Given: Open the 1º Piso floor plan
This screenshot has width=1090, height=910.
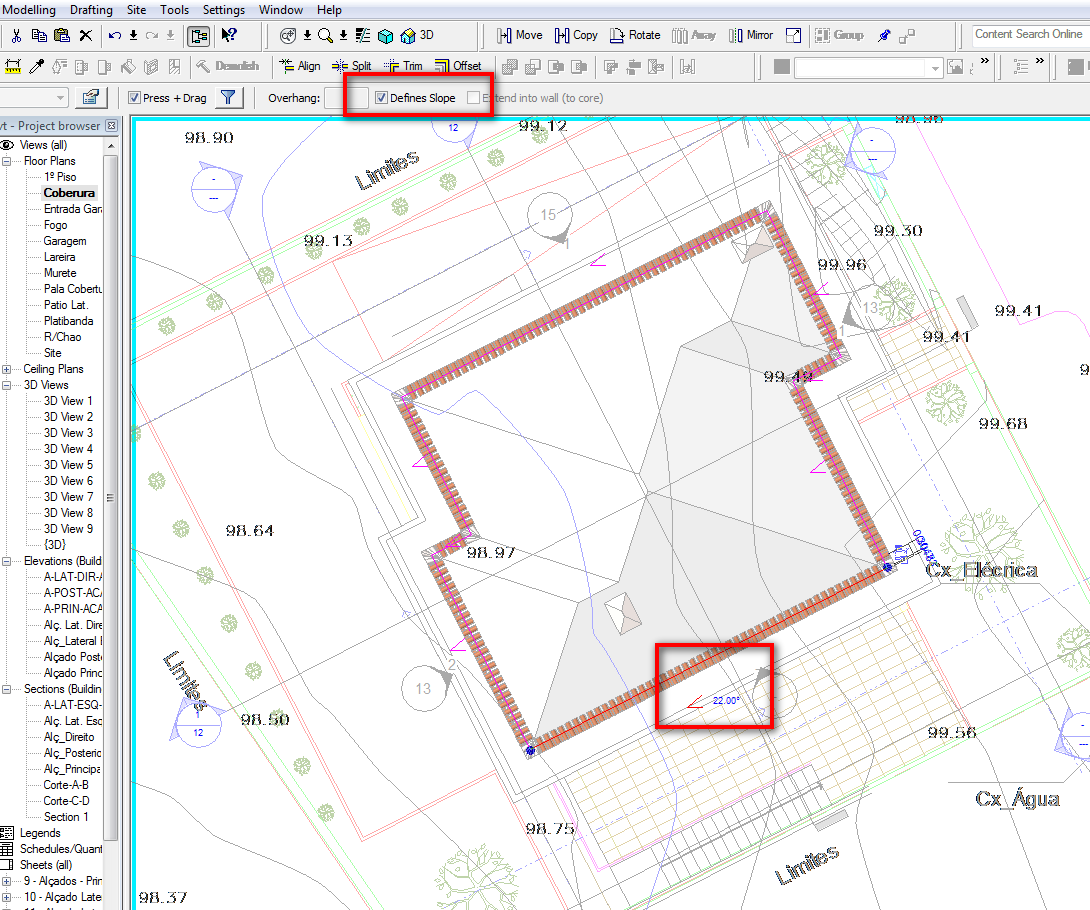Looking at the screenshot, I should tap(60, 177).
